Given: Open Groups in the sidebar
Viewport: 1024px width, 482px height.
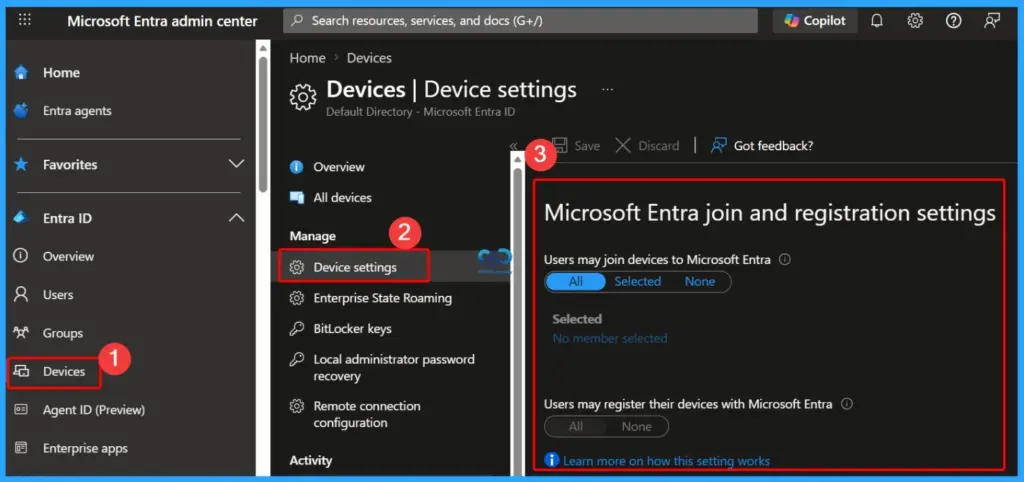Looking at the screenshot, I should pos(63,333).
